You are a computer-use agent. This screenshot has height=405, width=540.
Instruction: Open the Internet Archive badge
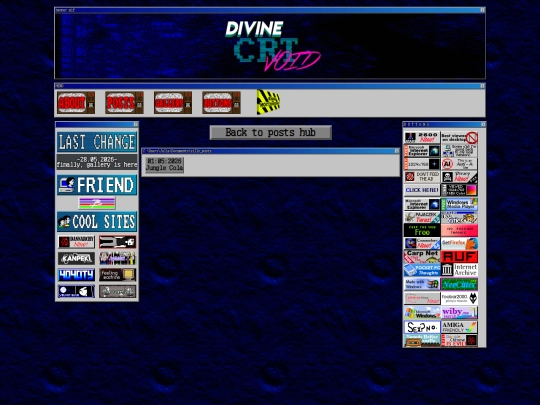coord(459,270)
